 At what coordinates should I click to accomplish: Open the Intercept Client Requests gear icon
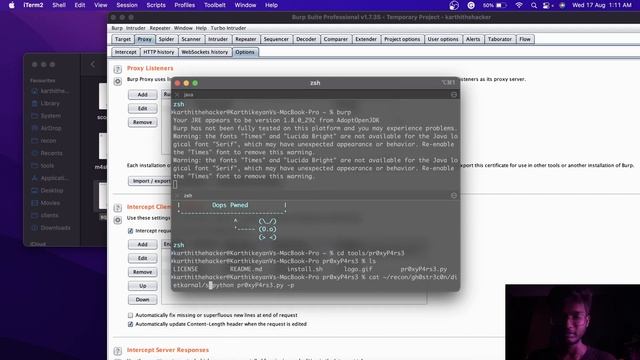coord(118,220)
